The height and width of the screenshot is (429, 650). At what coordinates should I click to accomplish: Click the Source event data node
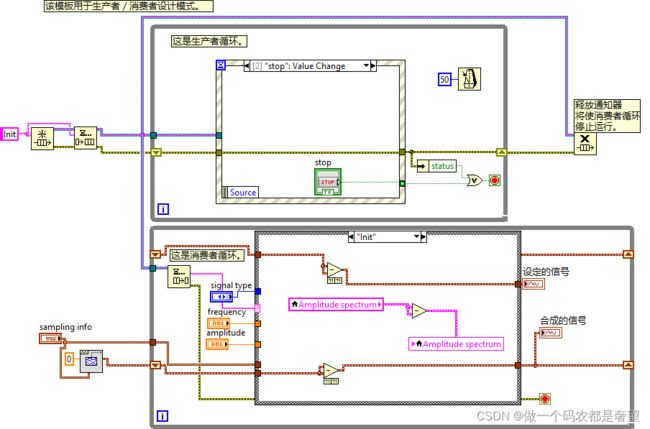tap(240, 192)
